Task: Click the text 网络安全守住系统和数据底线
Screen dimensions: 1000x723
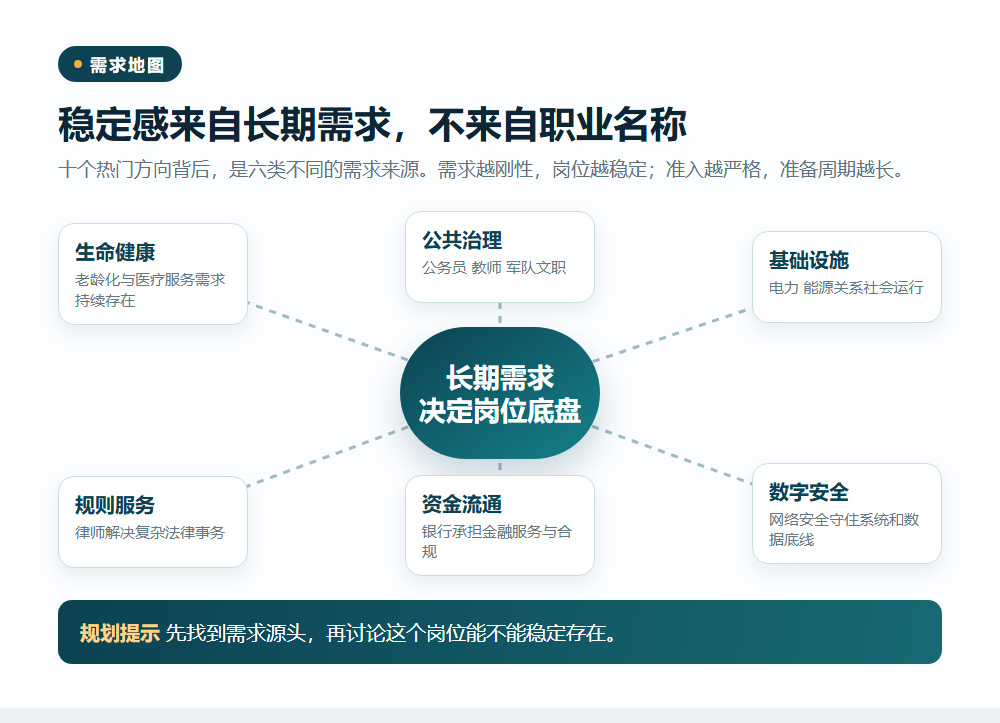Action: 844,529
